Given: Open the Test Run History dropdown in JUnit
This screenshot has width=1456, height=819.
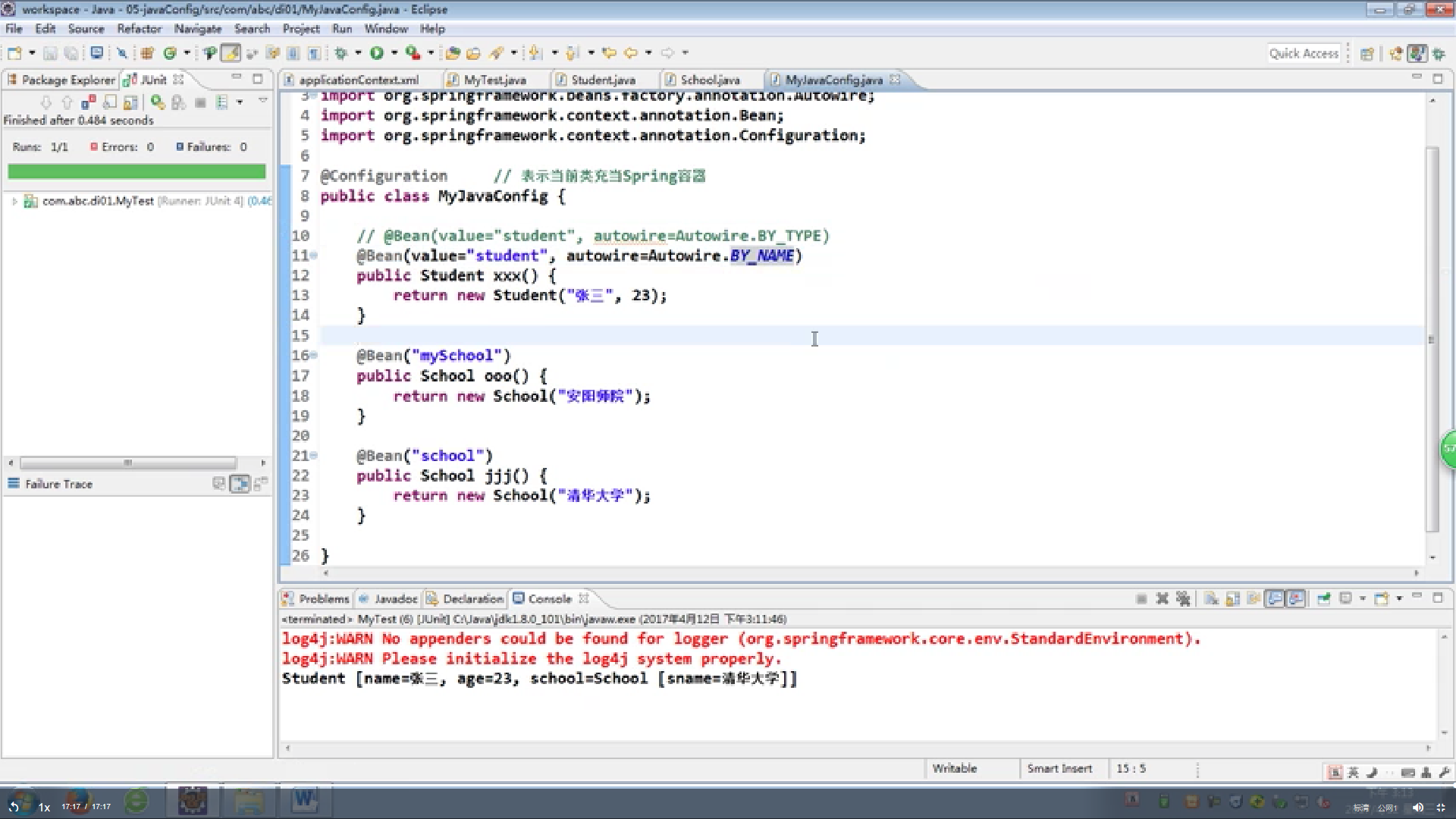Looking at the screenshot, I should click(240, 102).
